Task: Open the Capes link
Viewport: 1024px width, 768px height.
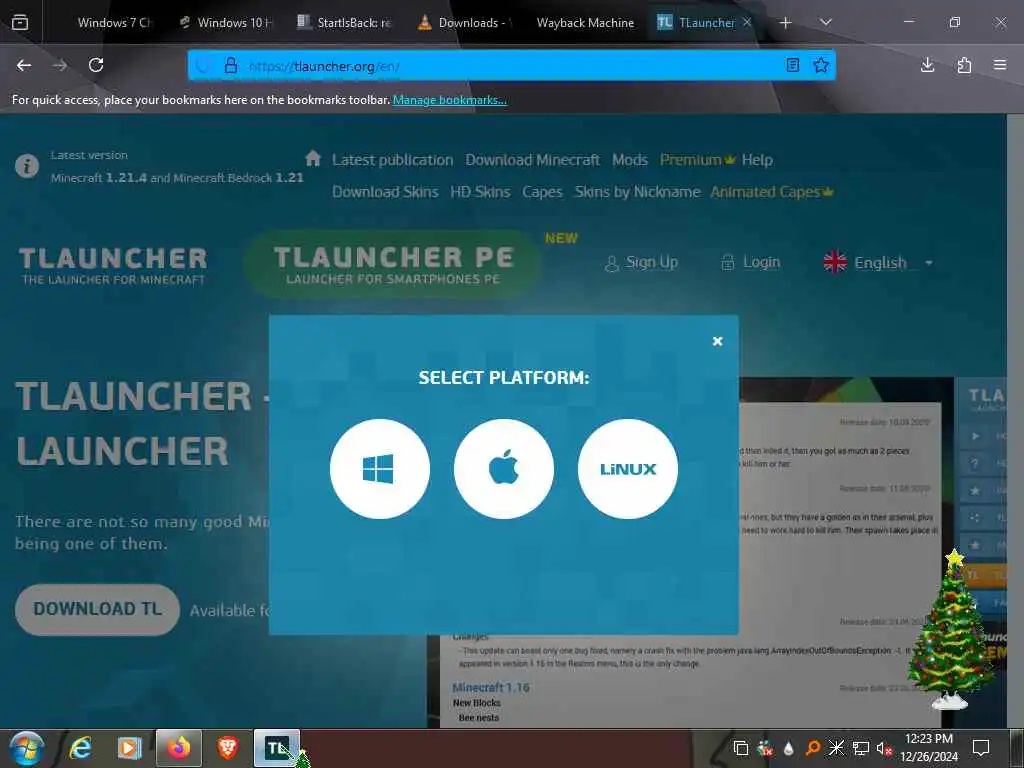Action: 542,192
